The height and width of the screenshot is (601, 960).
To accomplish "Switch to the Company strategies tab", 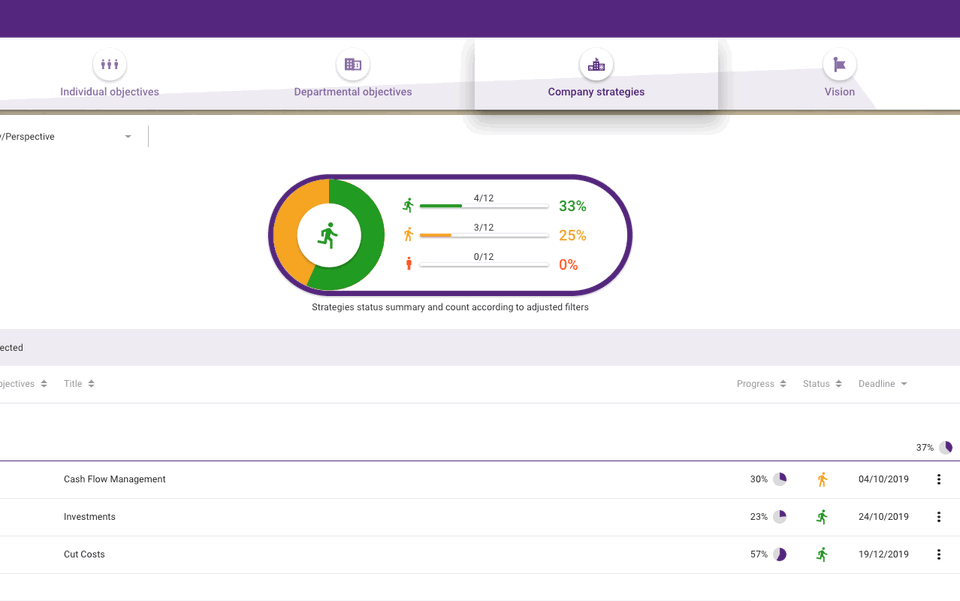I will (x=596, y=91).
